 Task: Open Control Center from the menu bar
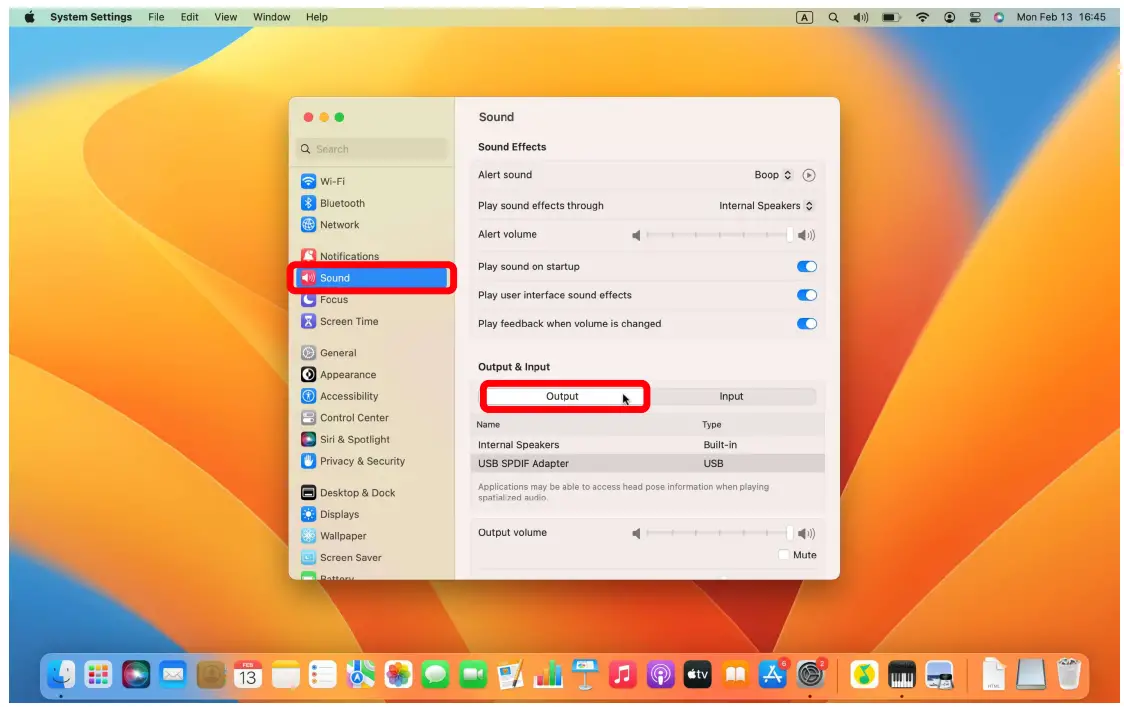[x=975, y=17]
